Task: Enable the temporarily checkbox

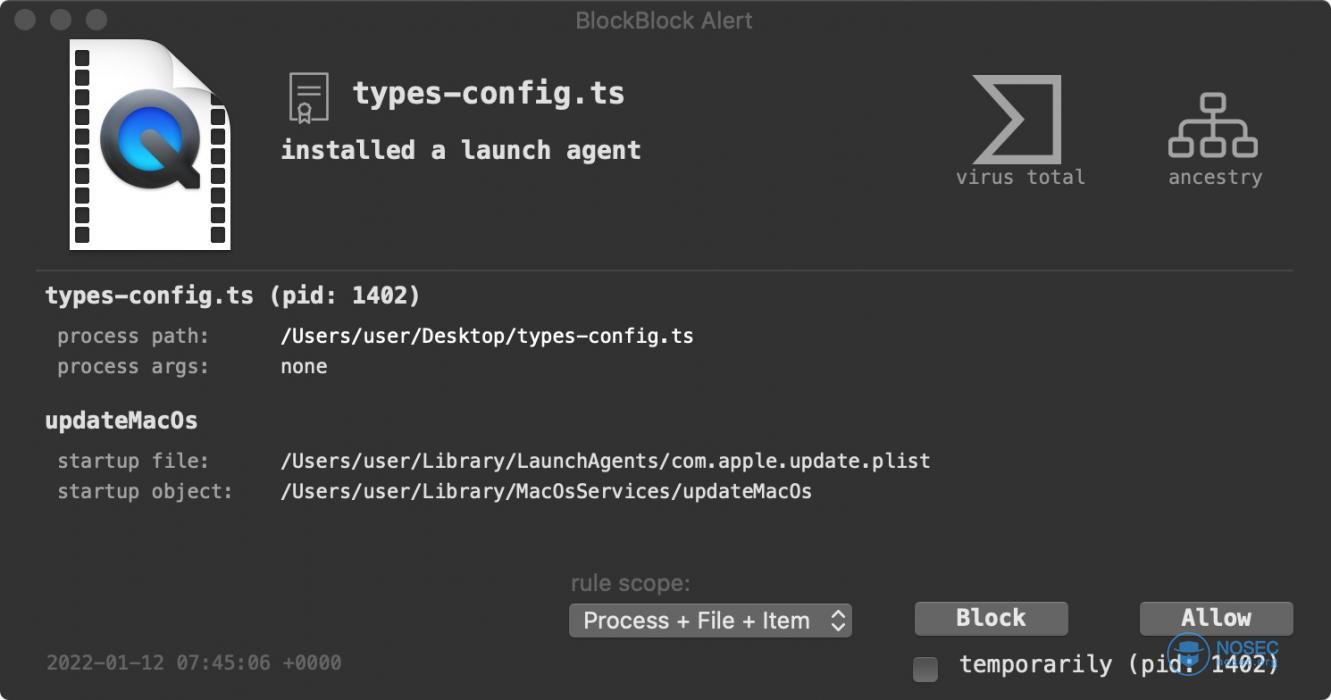Action: 926,669
